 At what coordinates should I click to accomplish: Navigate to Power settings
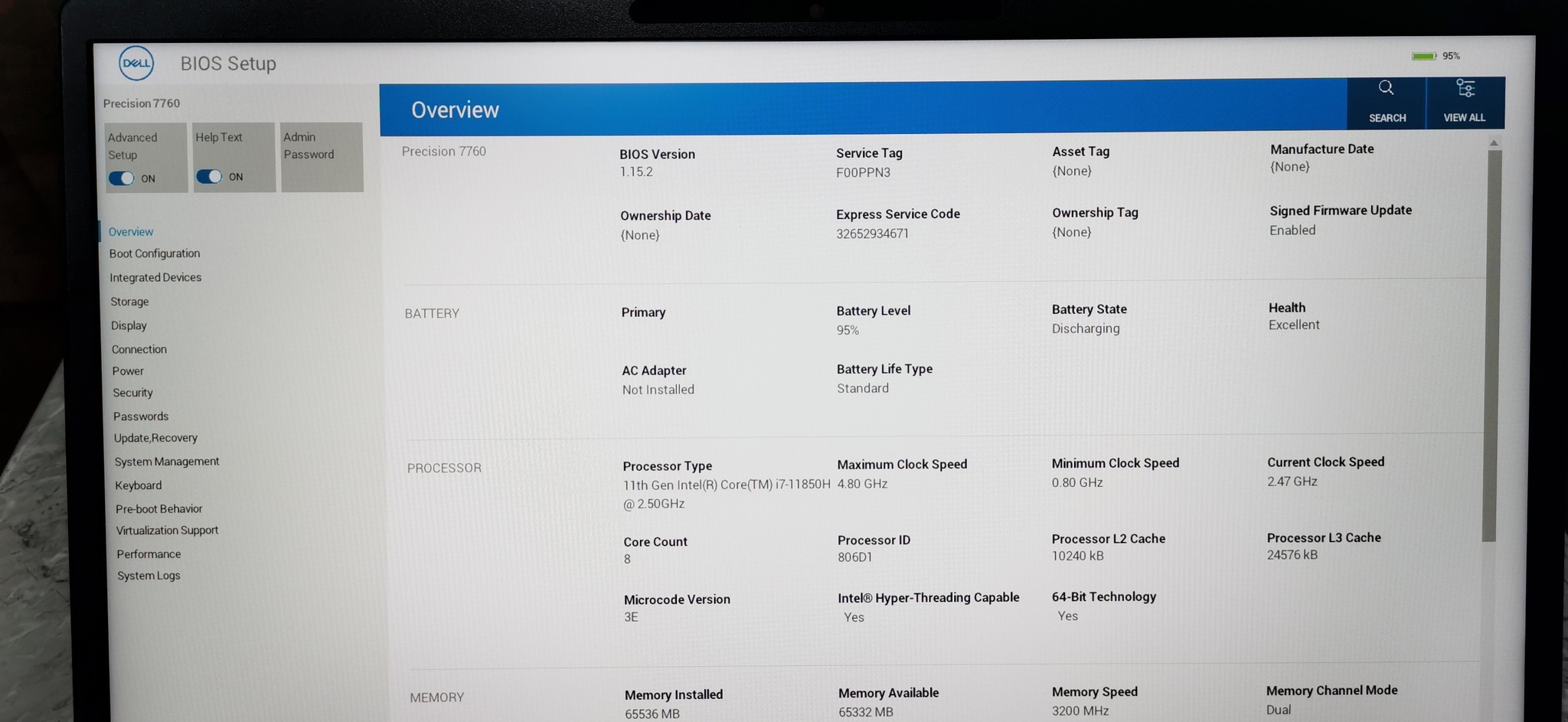pos(128,371)
